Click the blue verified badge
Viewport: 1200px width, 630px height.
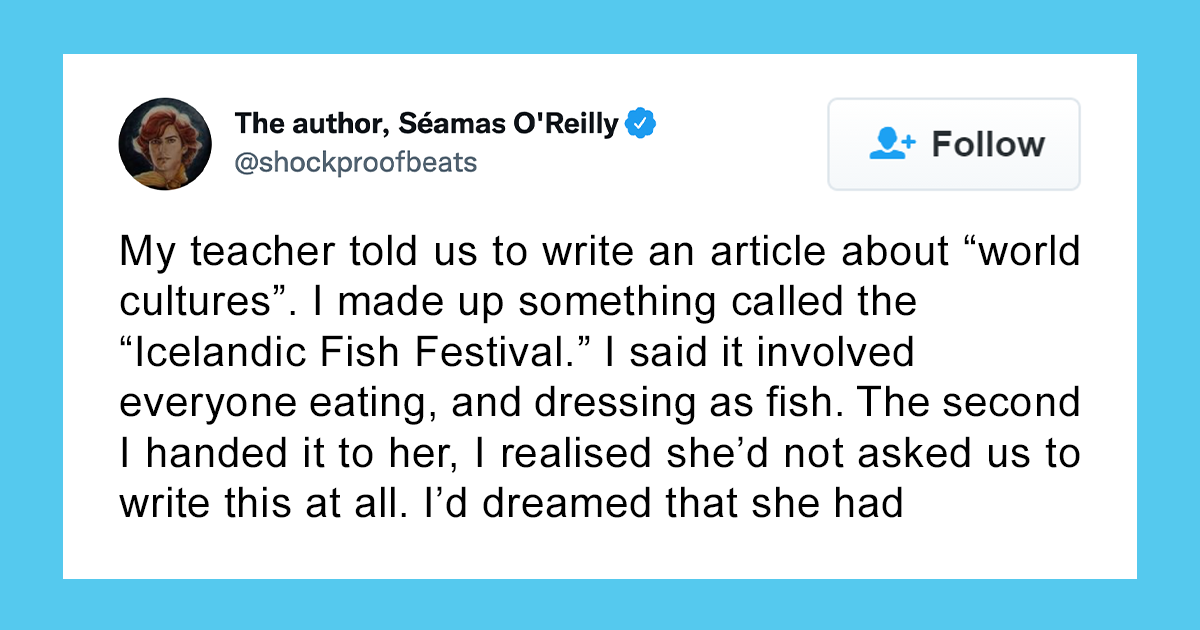click(640, 125)
